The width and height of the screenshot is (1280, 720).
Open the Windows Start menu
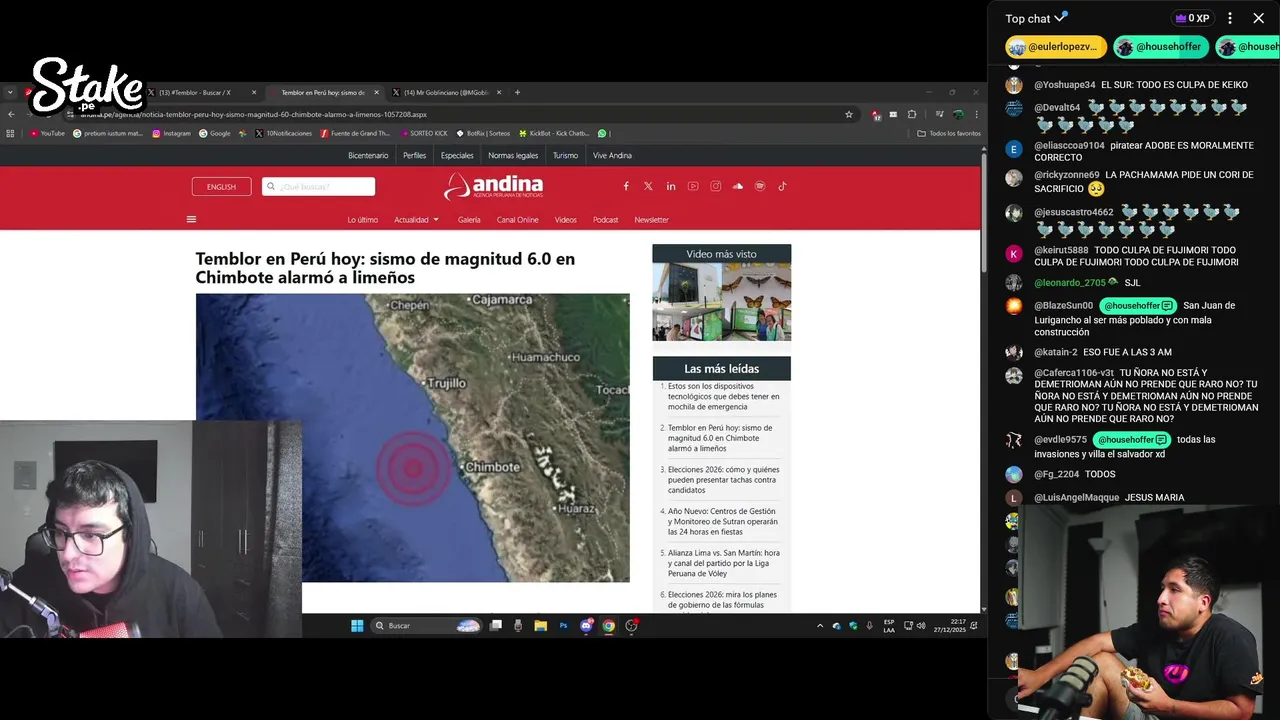[357, 626]
